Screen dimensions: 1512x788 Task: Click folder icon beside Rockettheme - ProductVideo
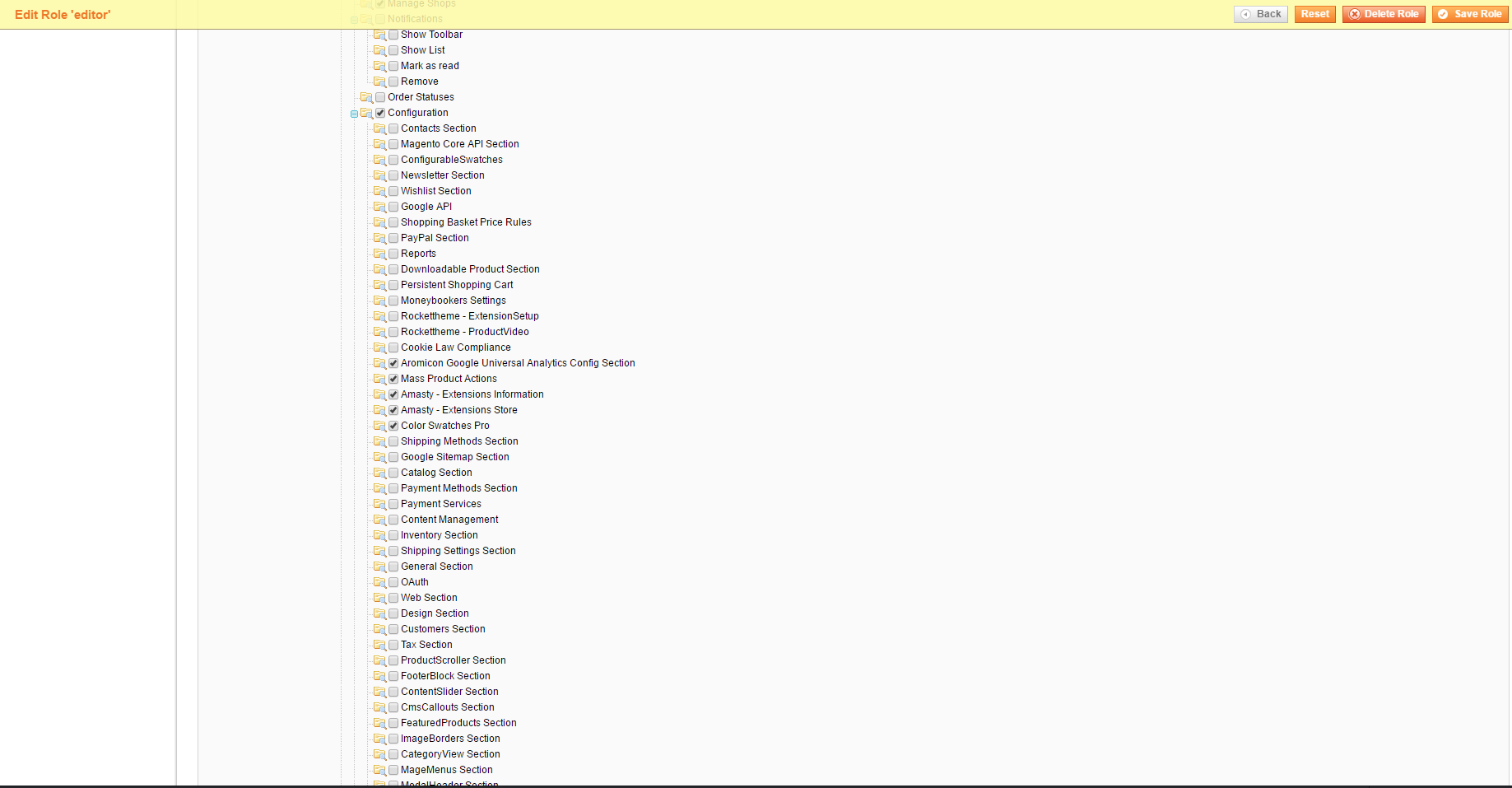[379, 332]
